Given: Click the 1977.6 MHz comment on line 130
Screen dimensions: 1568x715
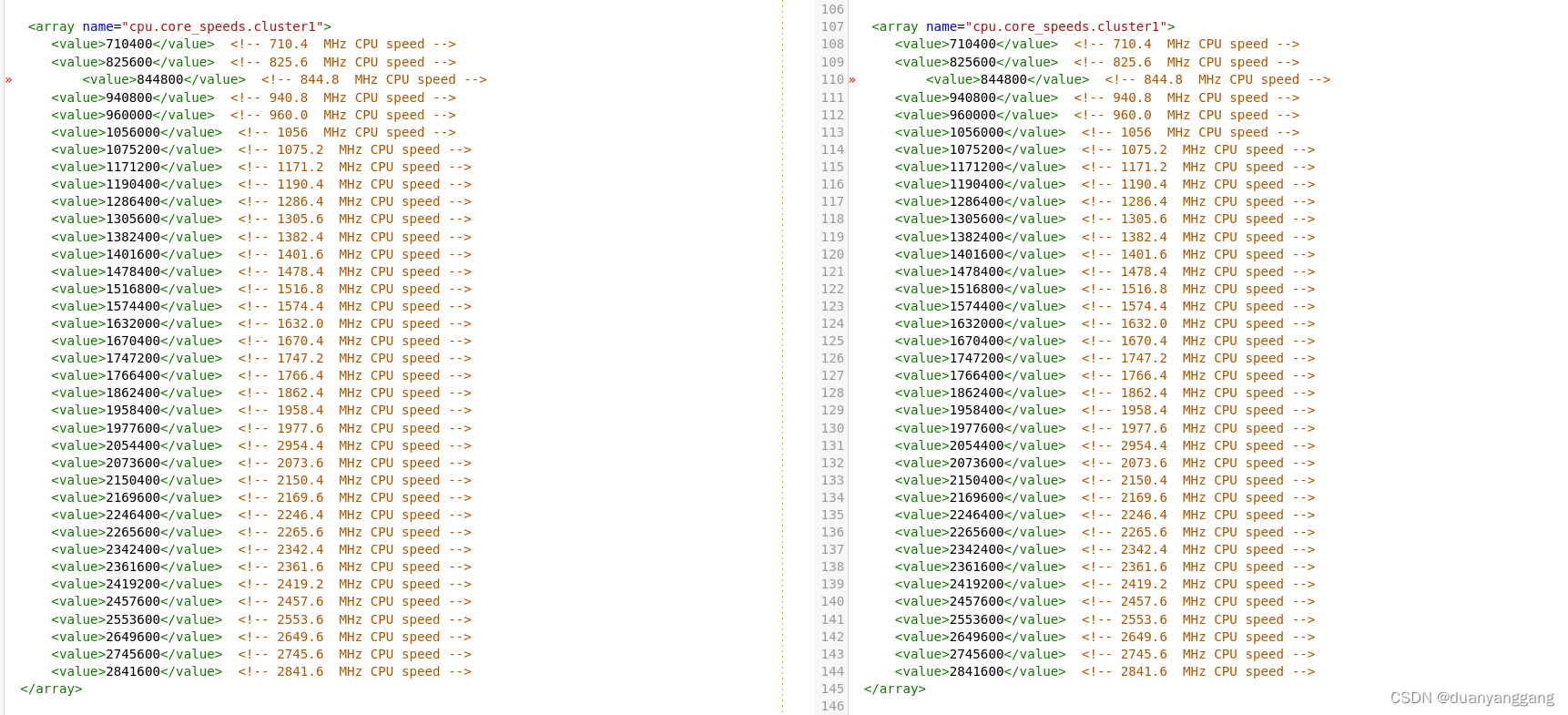Looking at the screenshot, I should point(1198,428).
